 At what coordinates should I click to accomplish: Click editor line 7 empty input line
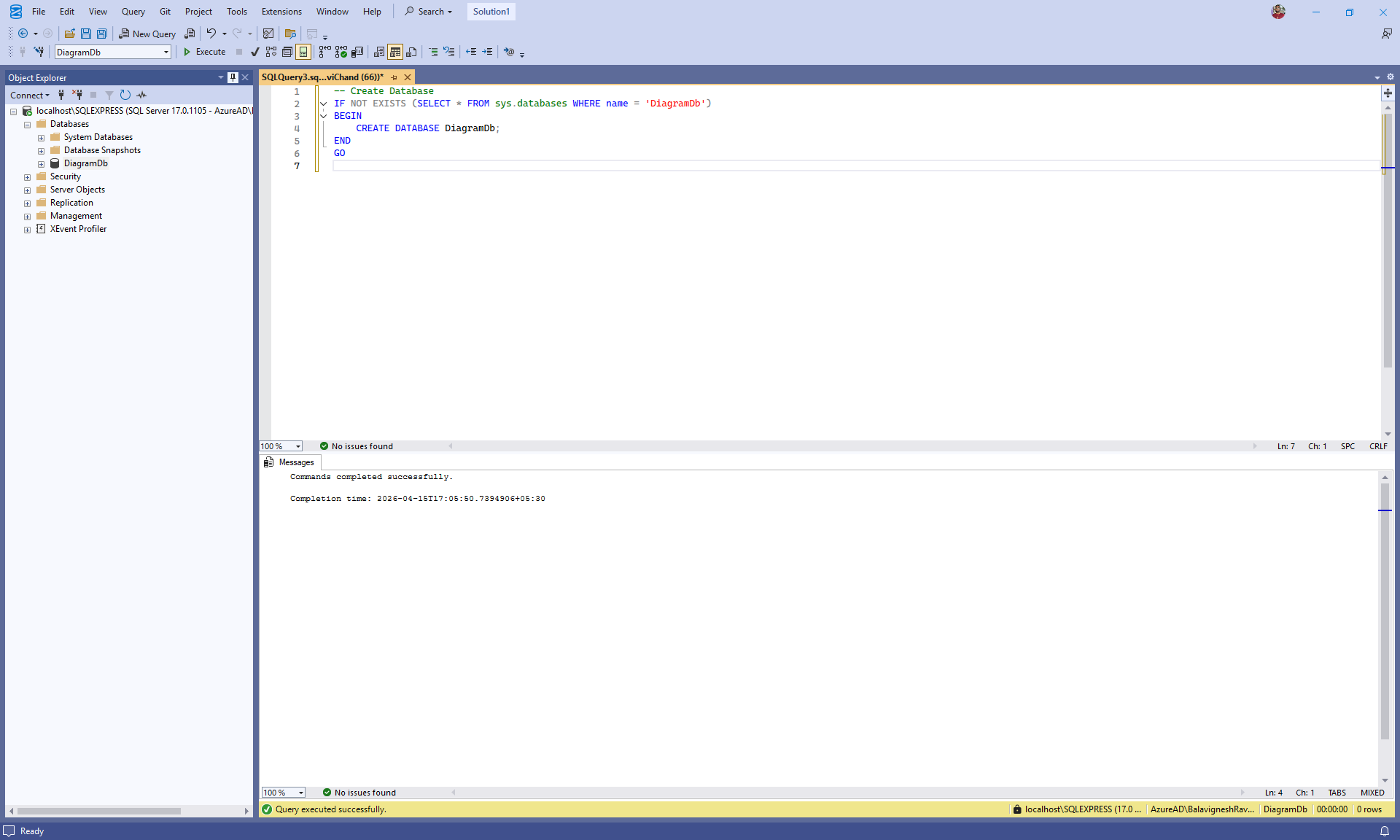point(856,166)
